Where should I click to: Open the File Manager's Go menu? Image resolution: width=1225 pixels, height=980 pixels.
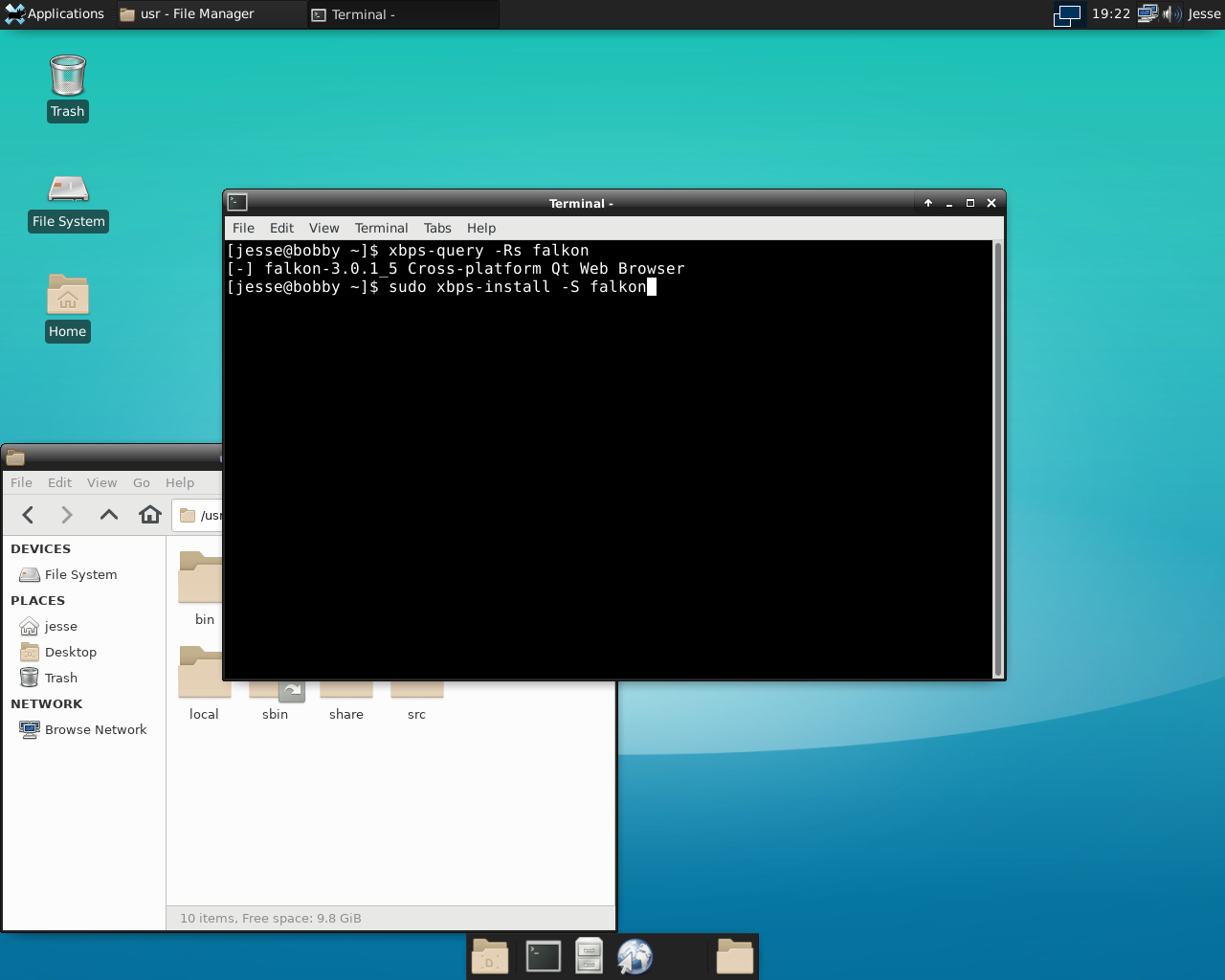pos(142,482)
